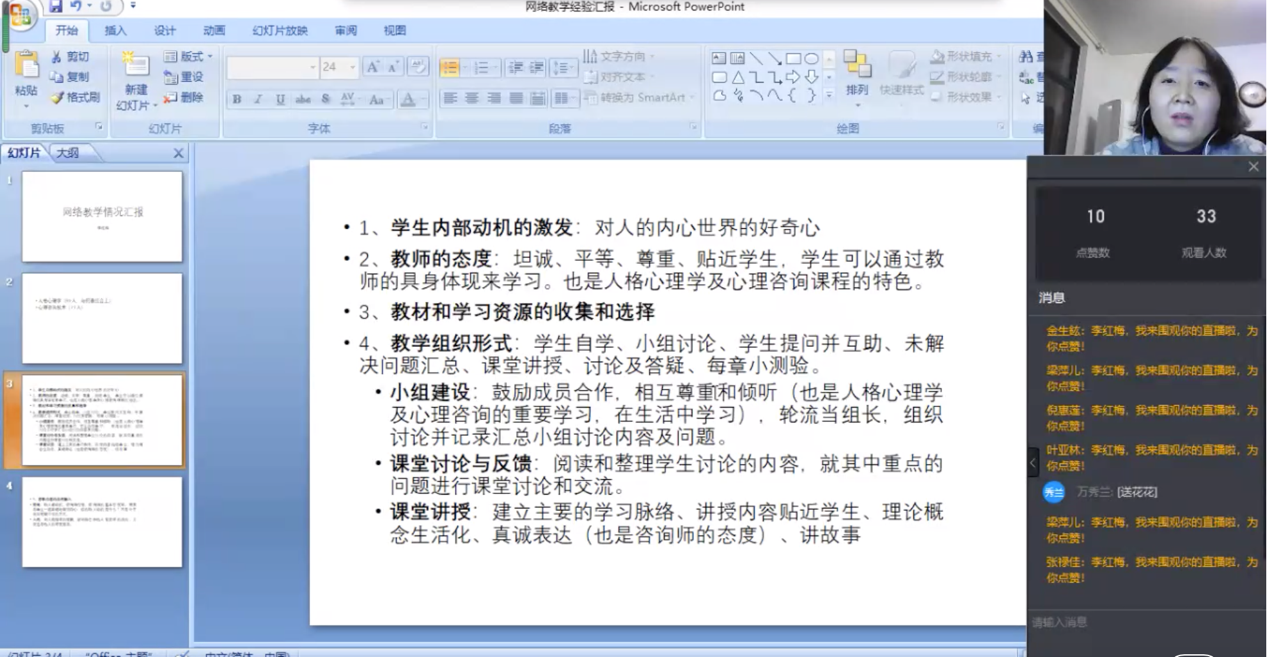This screenshot has width=1269, height=657.
Task: Click the Save icon in quick access toolbar
Action: pyautogui.click(x=56, y=7)
